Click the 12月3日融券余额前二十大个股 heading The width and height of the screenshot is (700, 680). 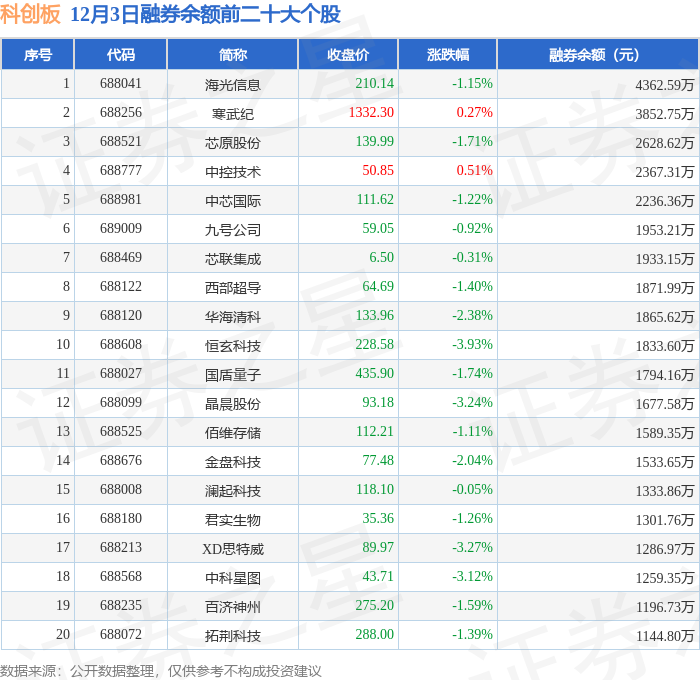pyautogui.click(x=206, y=14)
